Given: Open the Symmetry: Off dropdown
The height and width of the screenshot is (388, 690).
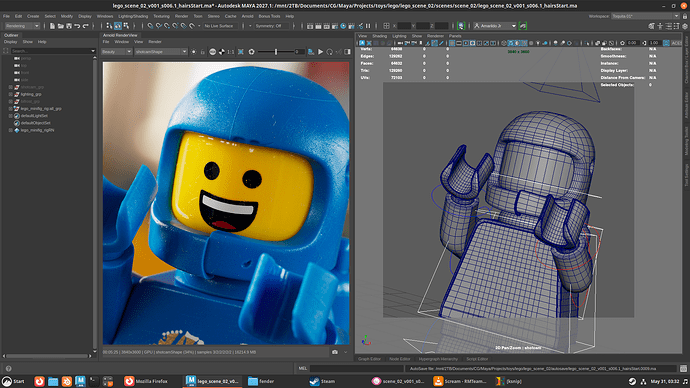Looking at the screenshot, I should (273, 26).
